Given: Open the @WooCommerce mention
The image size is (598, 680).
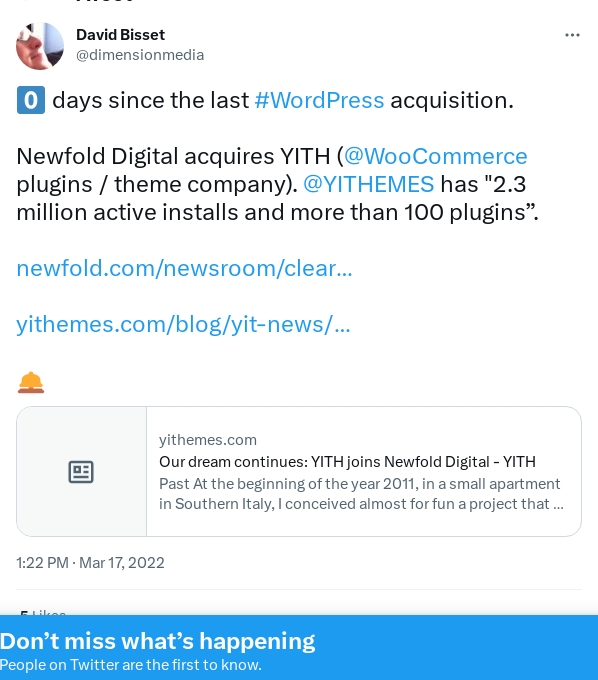Looking at the screenshot, I should coord(435,156).
